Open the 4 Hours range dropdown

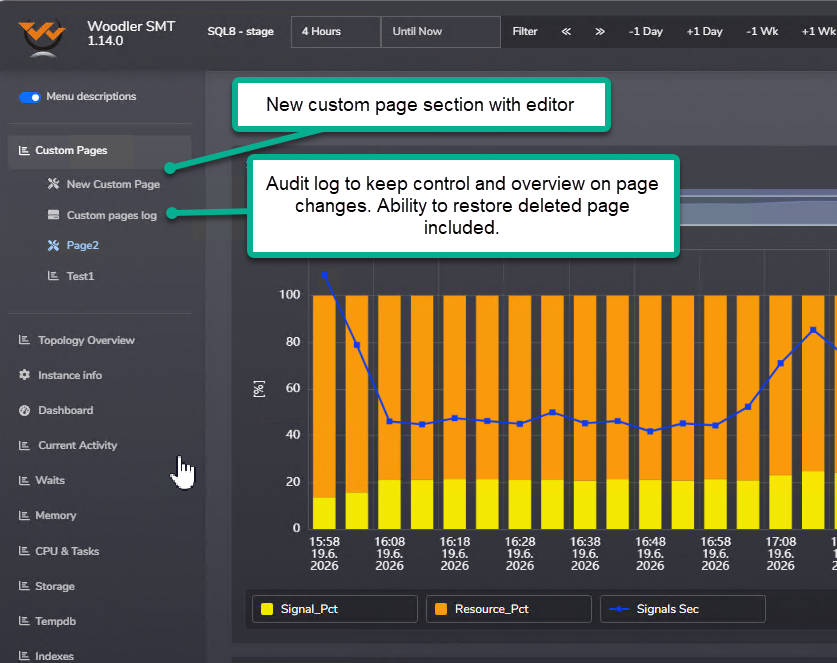click(x=336, y=31)
